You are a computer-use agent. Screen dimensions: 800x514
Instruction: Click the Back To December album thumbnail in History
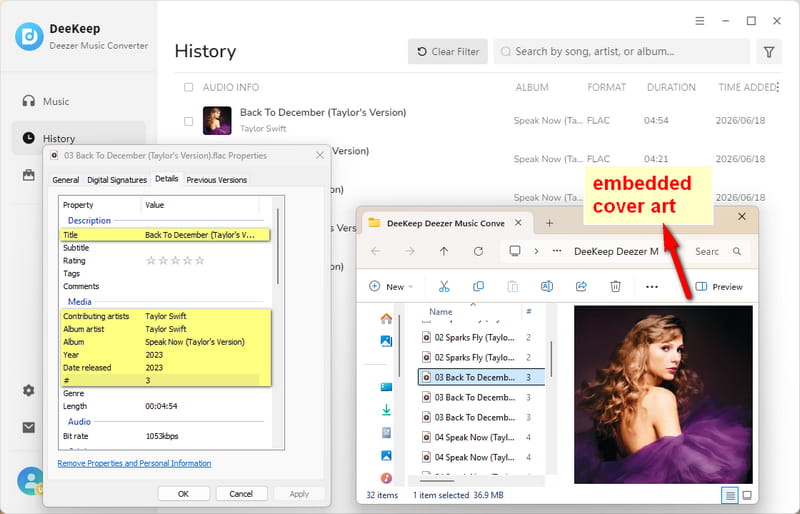coord(217,120)
